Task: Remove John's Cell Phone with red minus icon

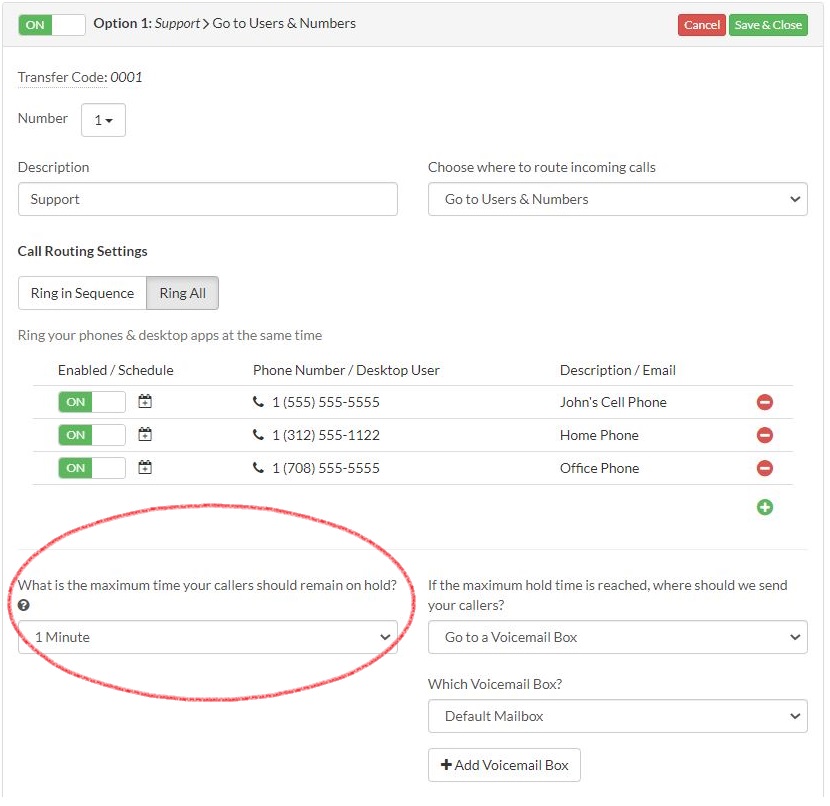Action: (765, 402)
